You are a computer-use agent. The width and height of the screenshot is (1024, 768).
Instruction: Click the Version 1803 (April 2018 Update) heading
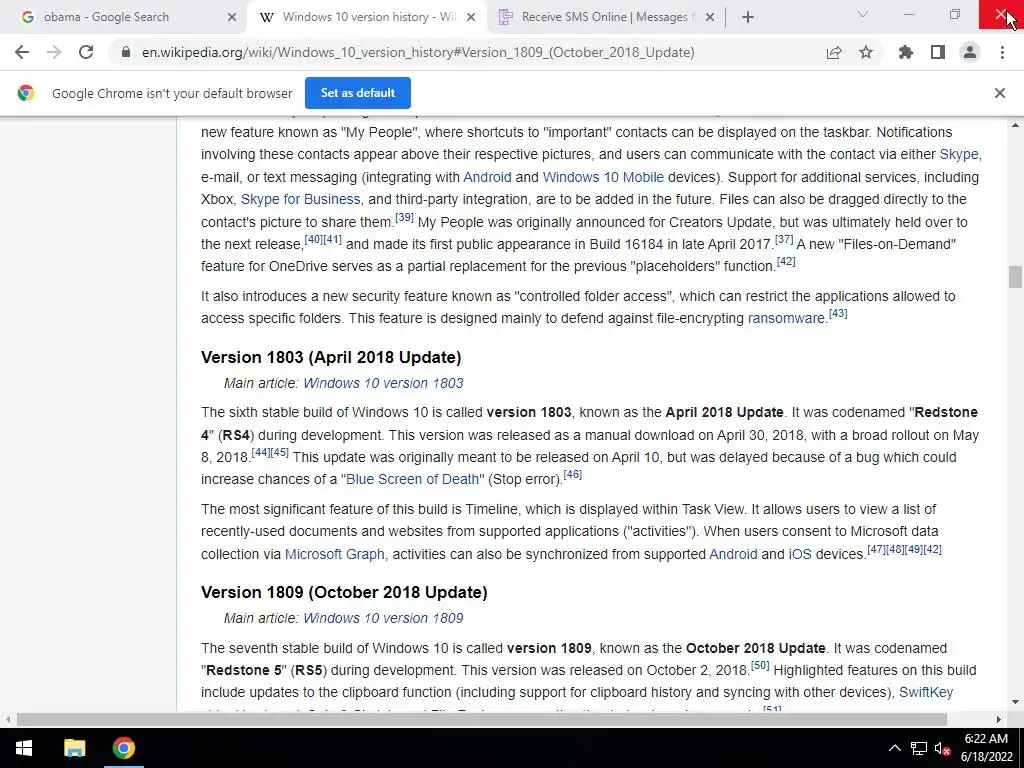(331, 357)
